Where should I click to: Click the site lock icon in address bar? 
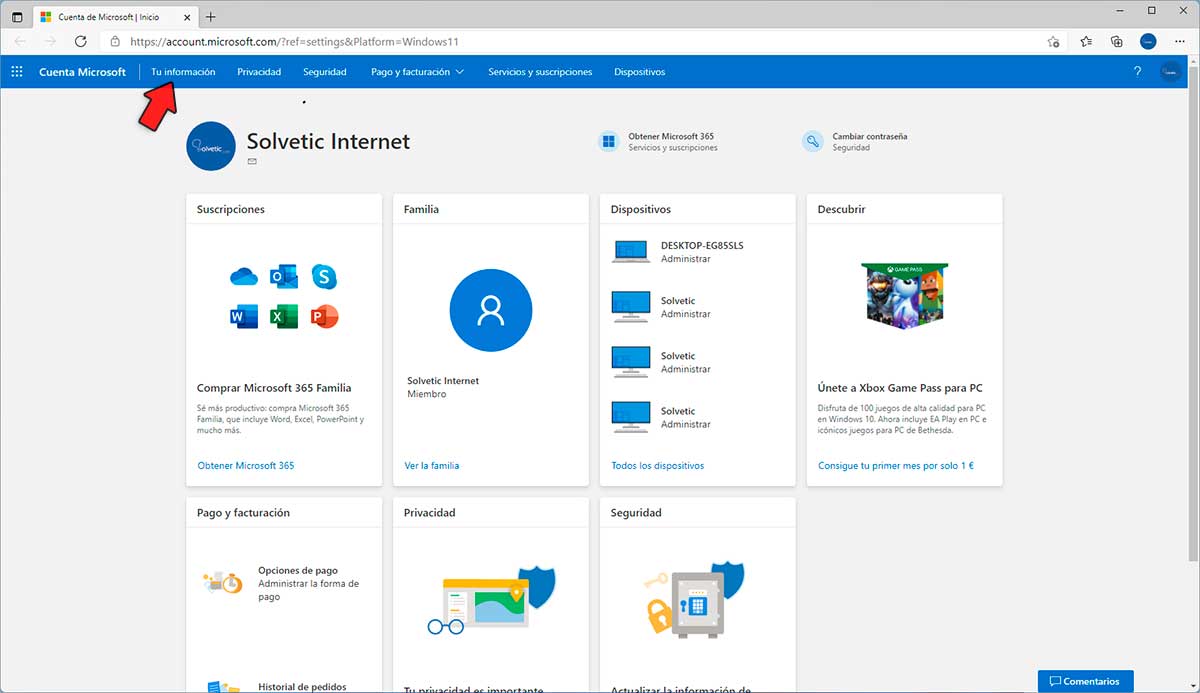point(115,42)
